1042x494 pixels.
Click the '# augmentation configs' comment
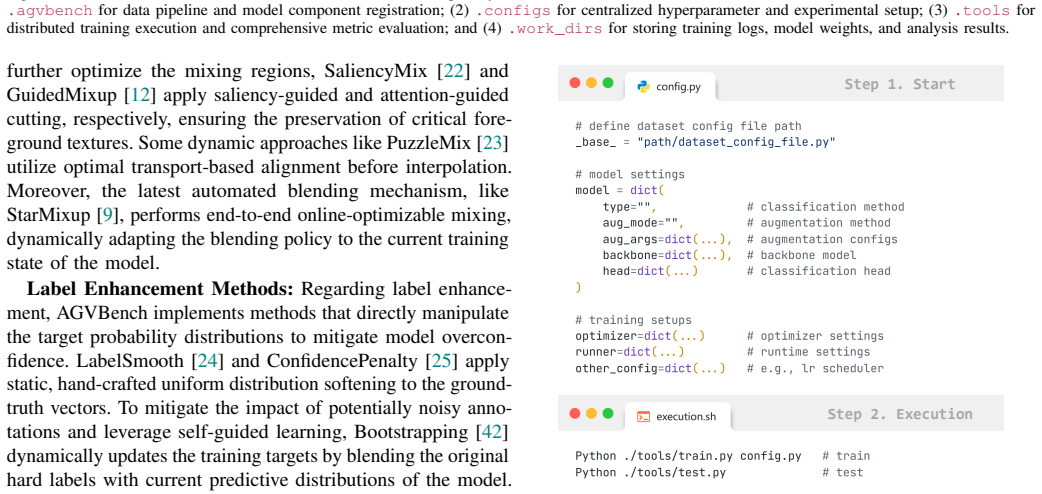tap(822, 239)
